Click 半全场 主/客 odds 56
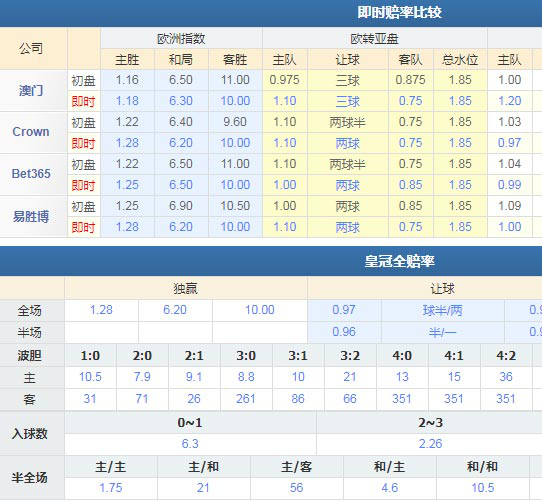 [297, 488]
